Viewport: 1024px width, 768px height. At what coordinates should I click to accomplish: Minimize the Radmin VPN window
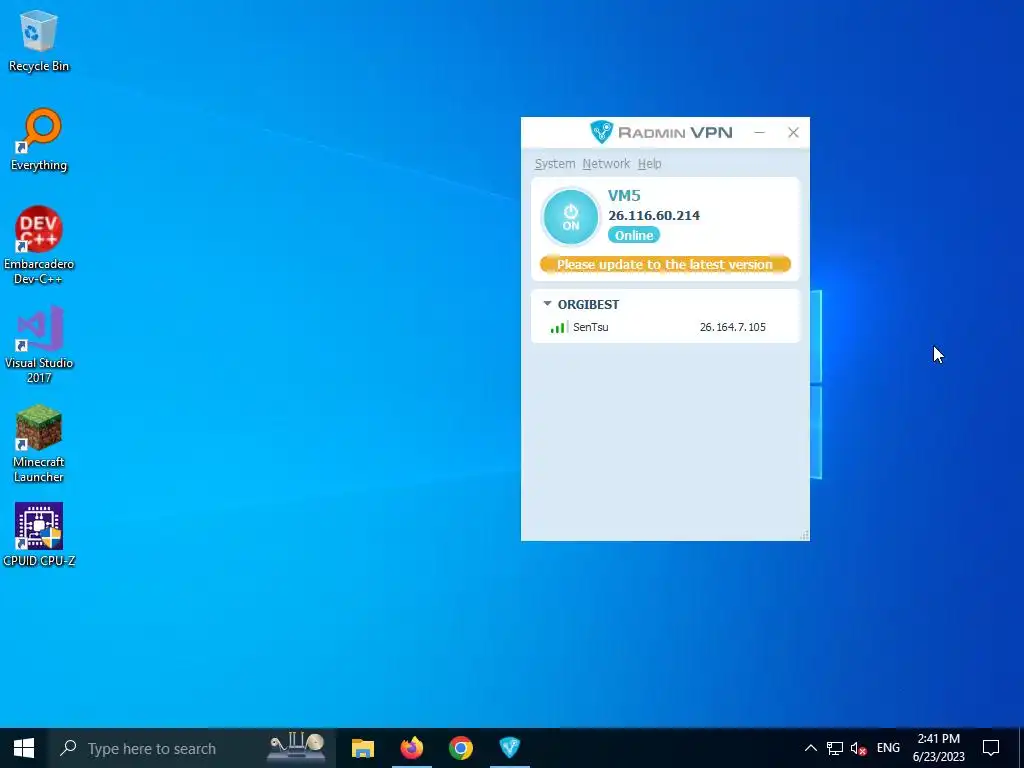pos(760,133)
